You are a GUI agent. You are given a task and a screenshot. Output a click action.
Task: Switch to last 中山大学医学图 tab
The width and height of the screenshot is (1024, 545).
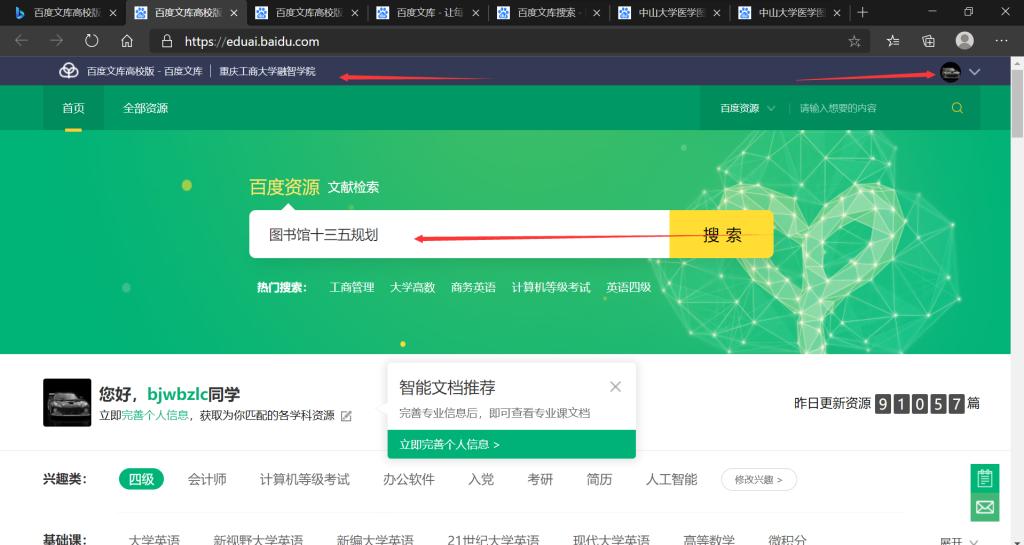point(790,13)
